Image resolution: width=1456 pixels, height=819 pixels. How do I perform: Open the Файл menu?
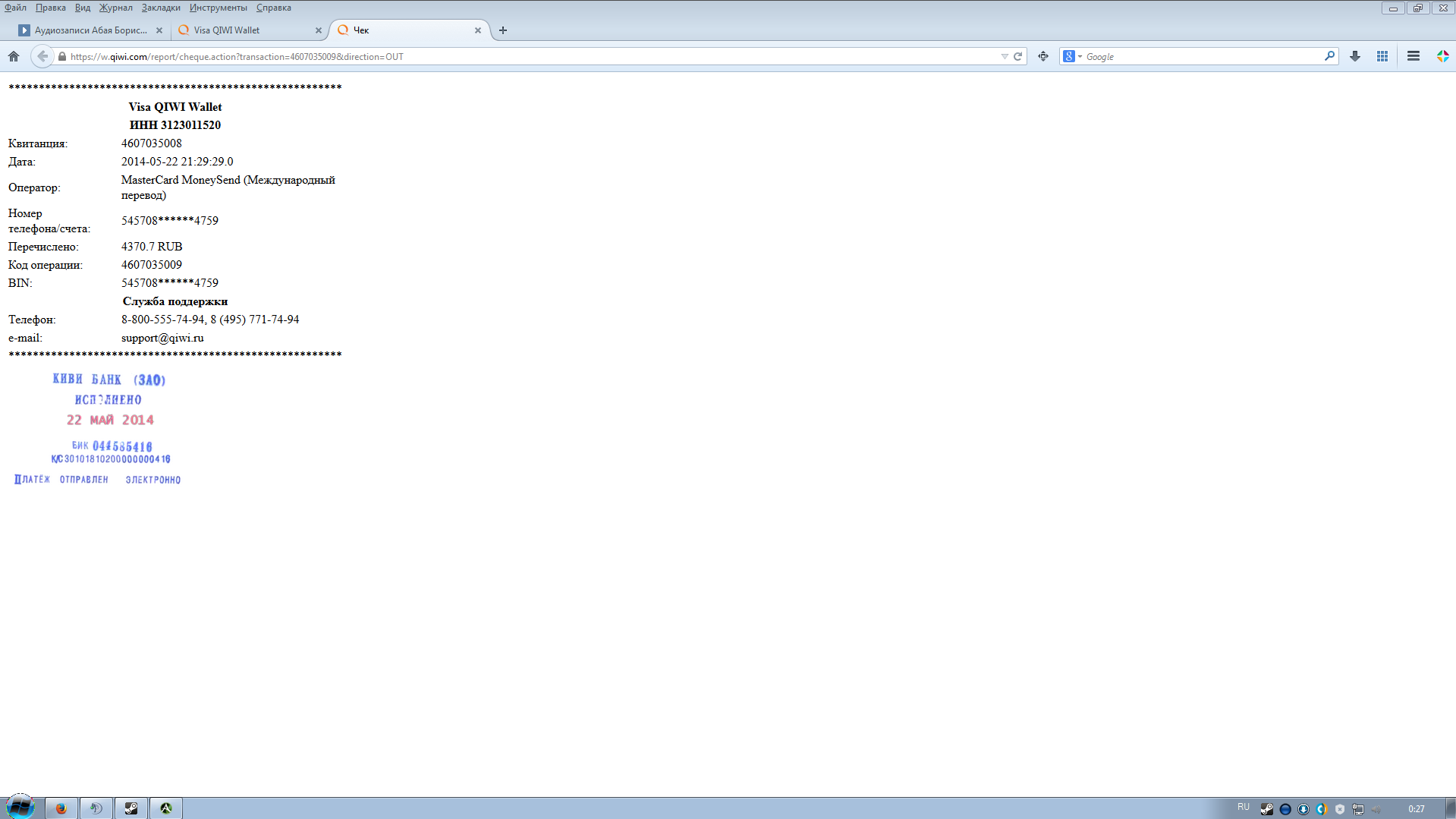coord(15,8)
